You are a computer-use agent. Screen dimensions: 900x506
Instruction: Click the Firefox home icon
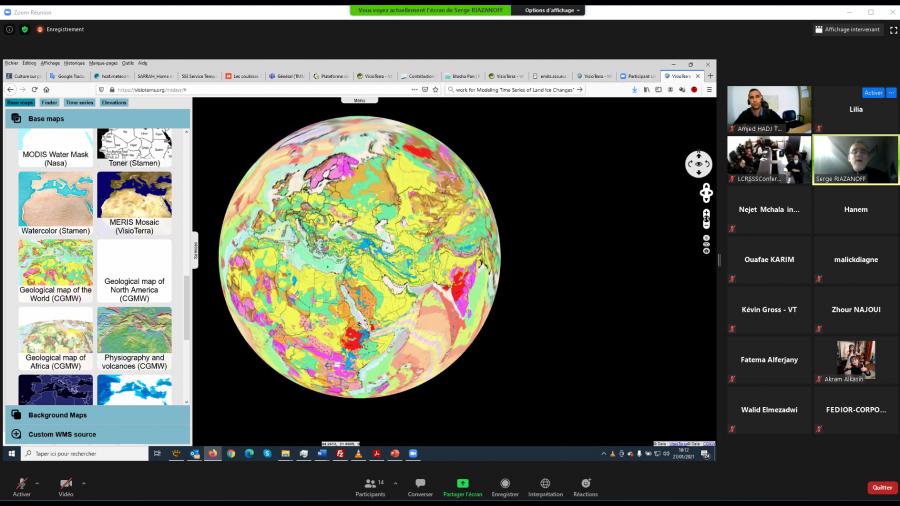pos(46,89)
